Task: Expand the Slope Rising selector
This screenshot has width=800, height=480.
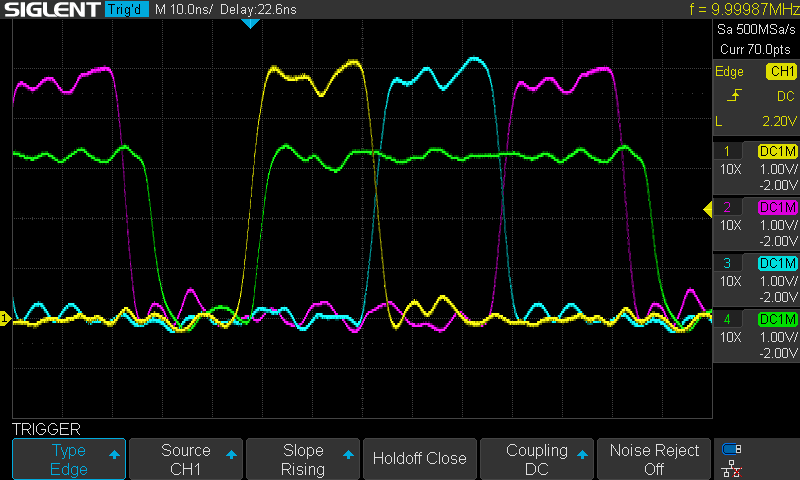Action: (303, 459)
